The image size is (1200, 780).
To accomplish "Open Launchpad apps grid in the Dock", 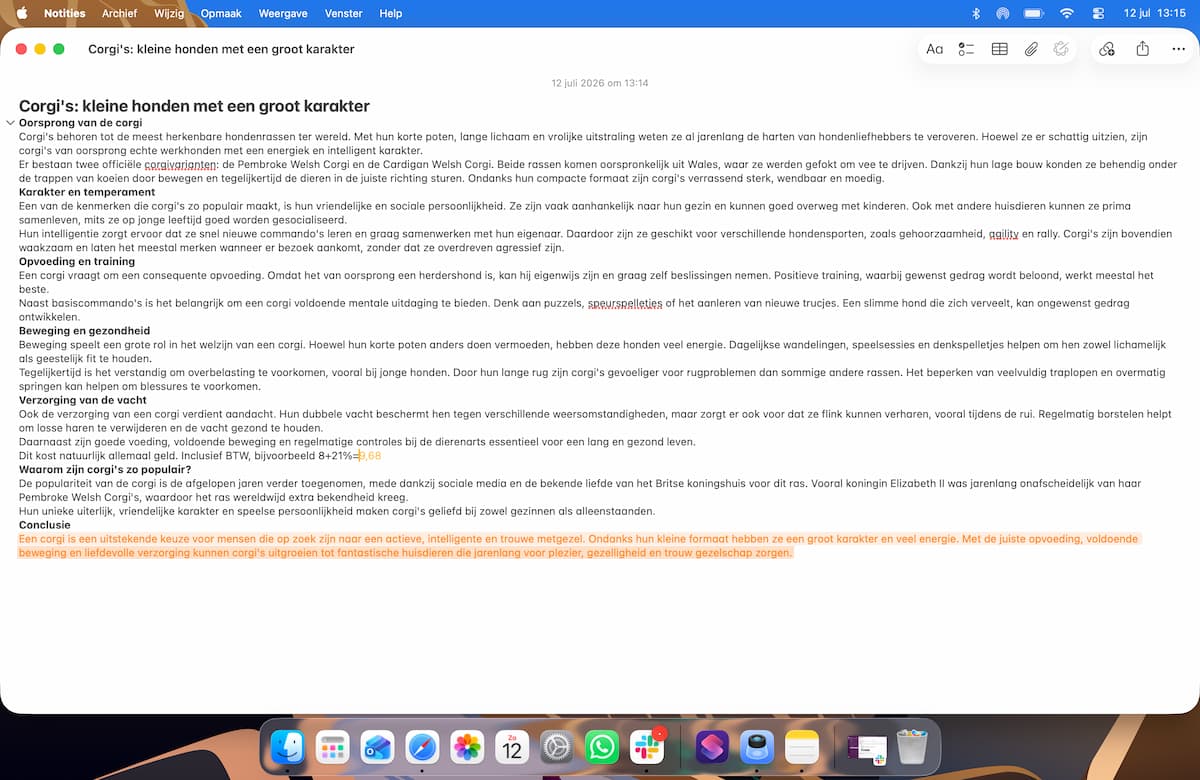I will [x=332, y=747].
